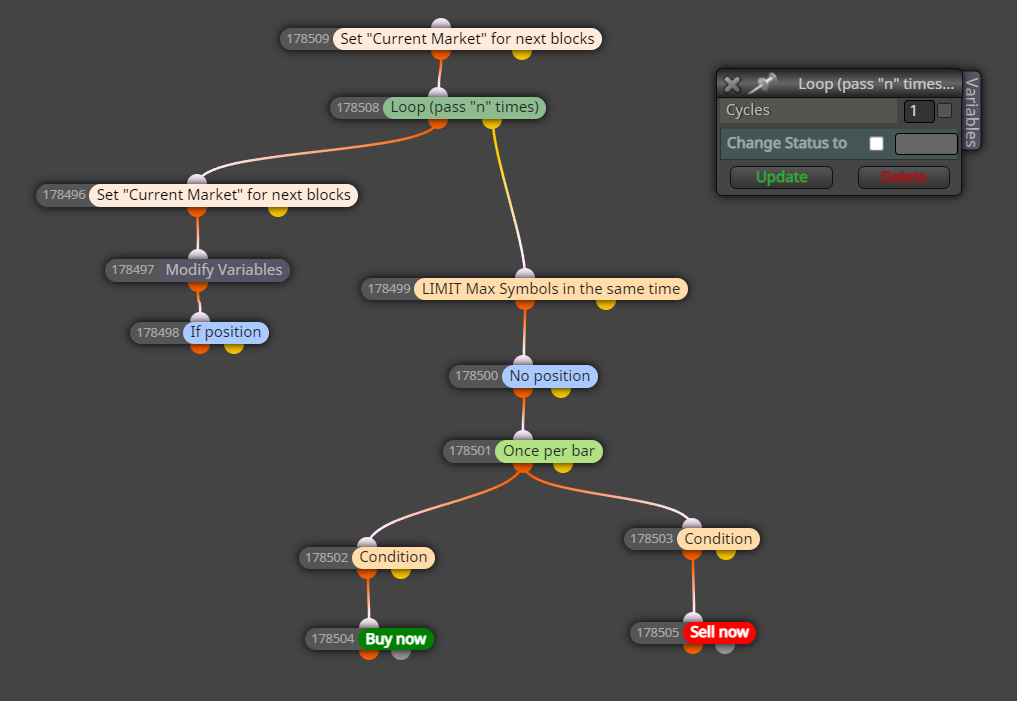This screenshot has width=1017, height=701.
Task: Click the 178504 block ID label
Action: [x=333, y=639]
